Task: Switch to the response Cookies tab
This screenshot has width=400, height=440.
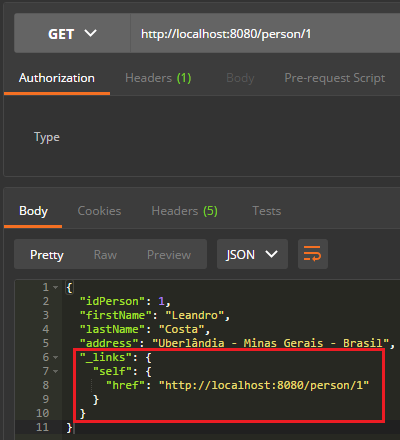Action: (x=99, y=211)
